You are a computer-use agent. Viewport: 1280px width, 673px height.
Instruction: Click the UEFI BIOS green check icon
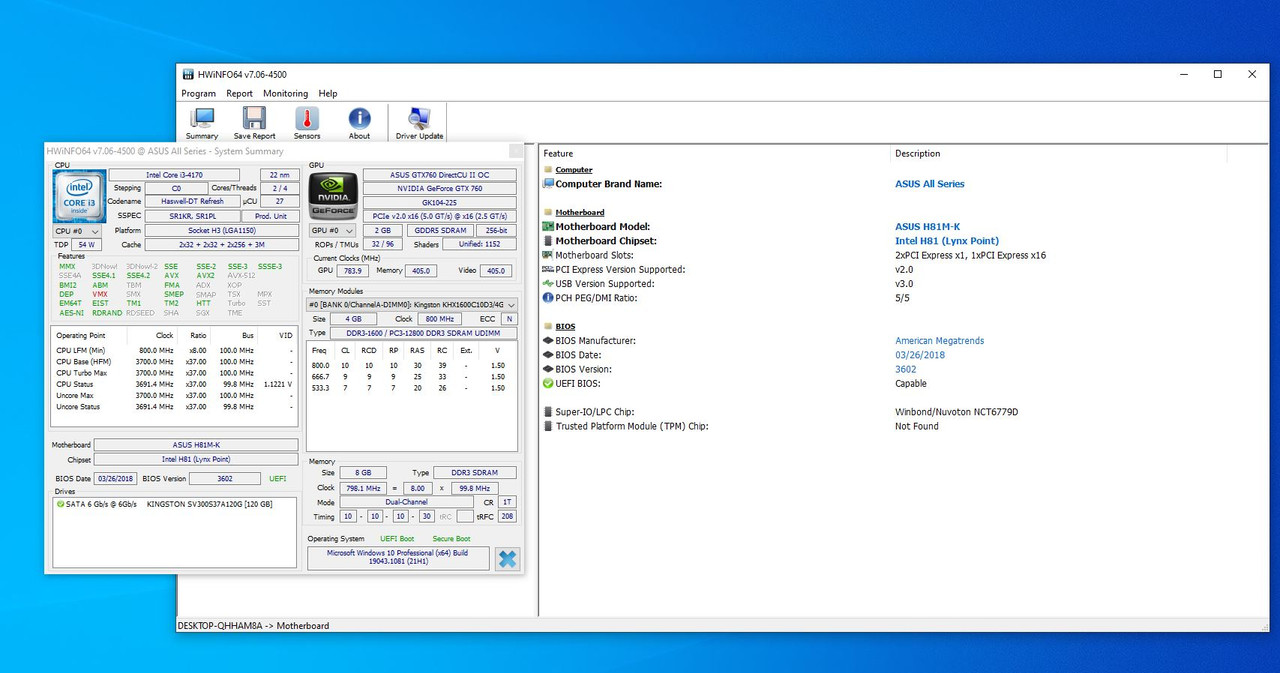coord(548,383)
